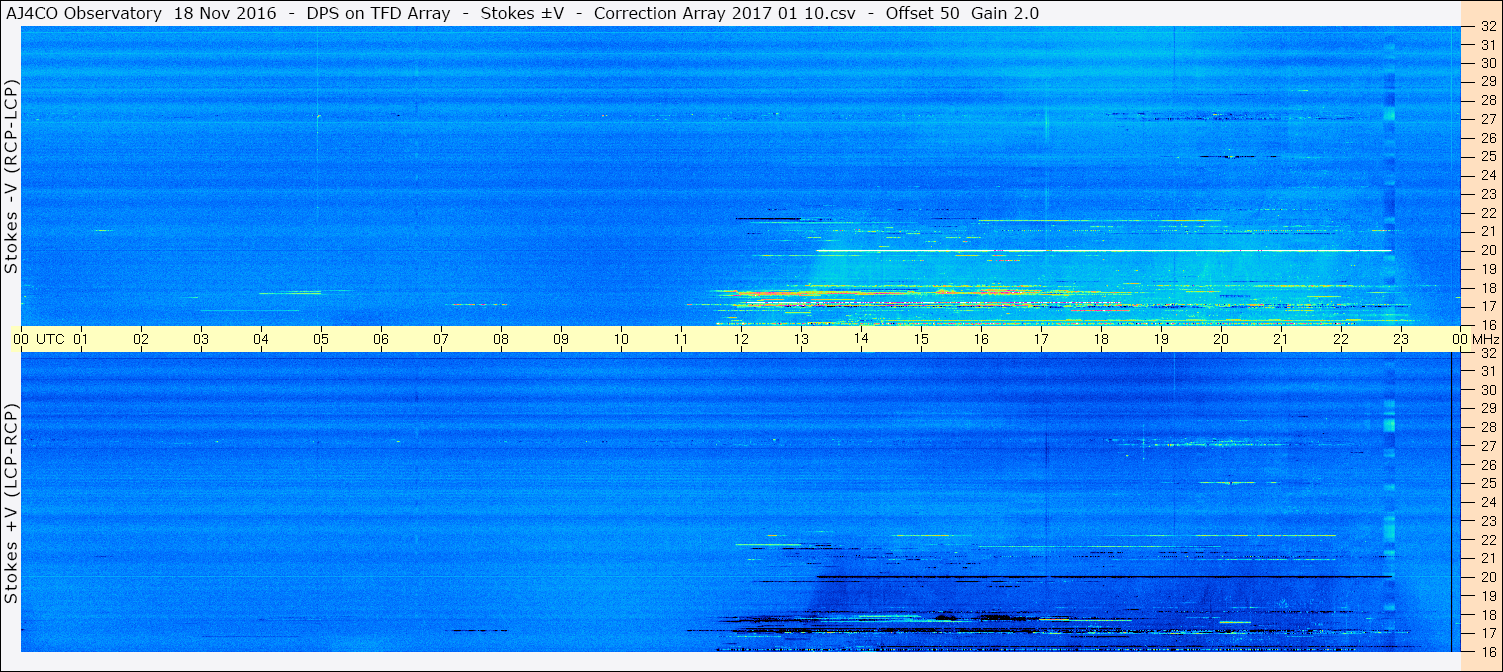
Task: Select the 14 hour time marker
Action: tap(862, 339)
